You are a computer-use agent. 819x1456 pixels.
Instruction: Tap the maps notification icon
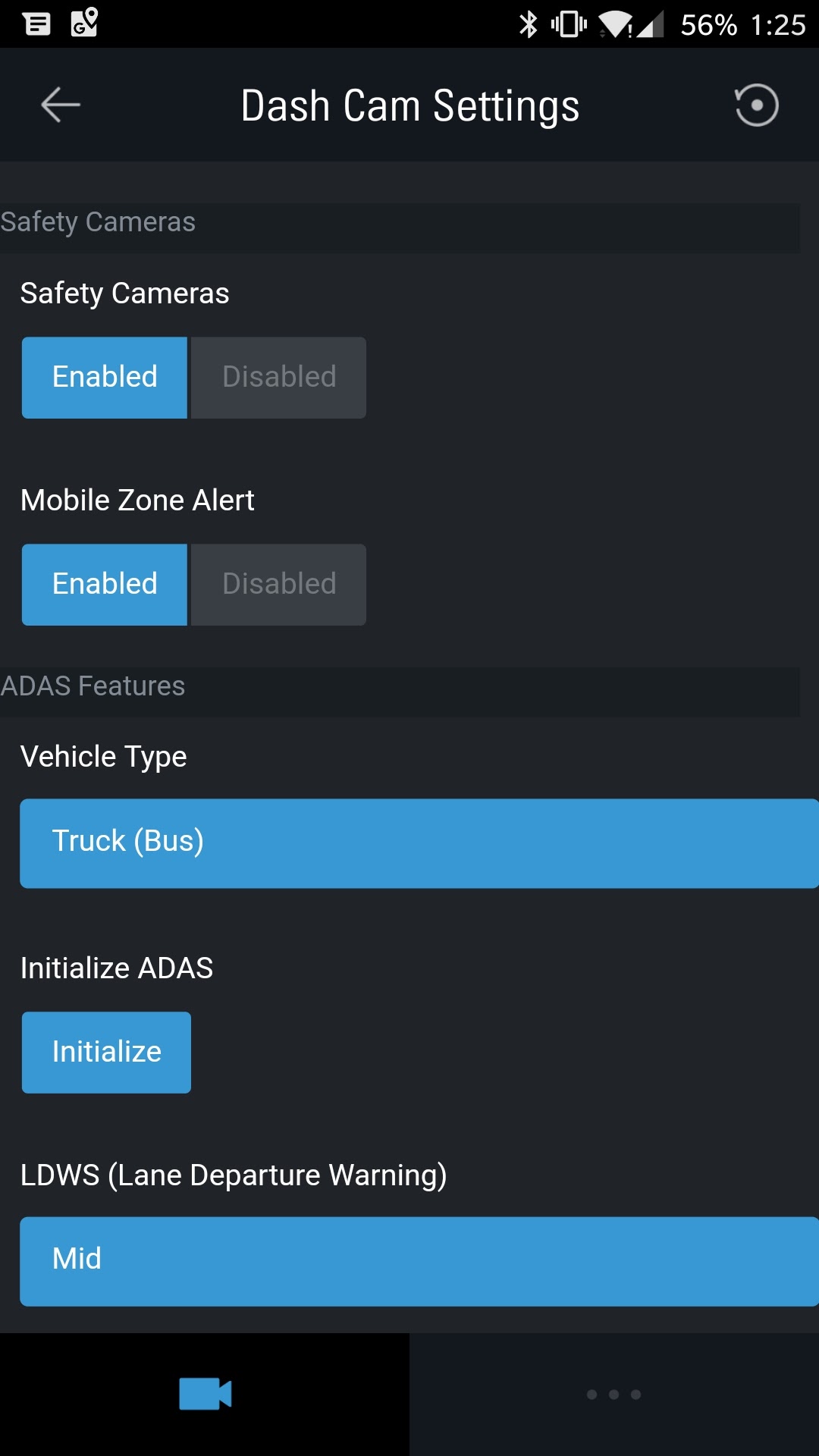click(84, 22)
